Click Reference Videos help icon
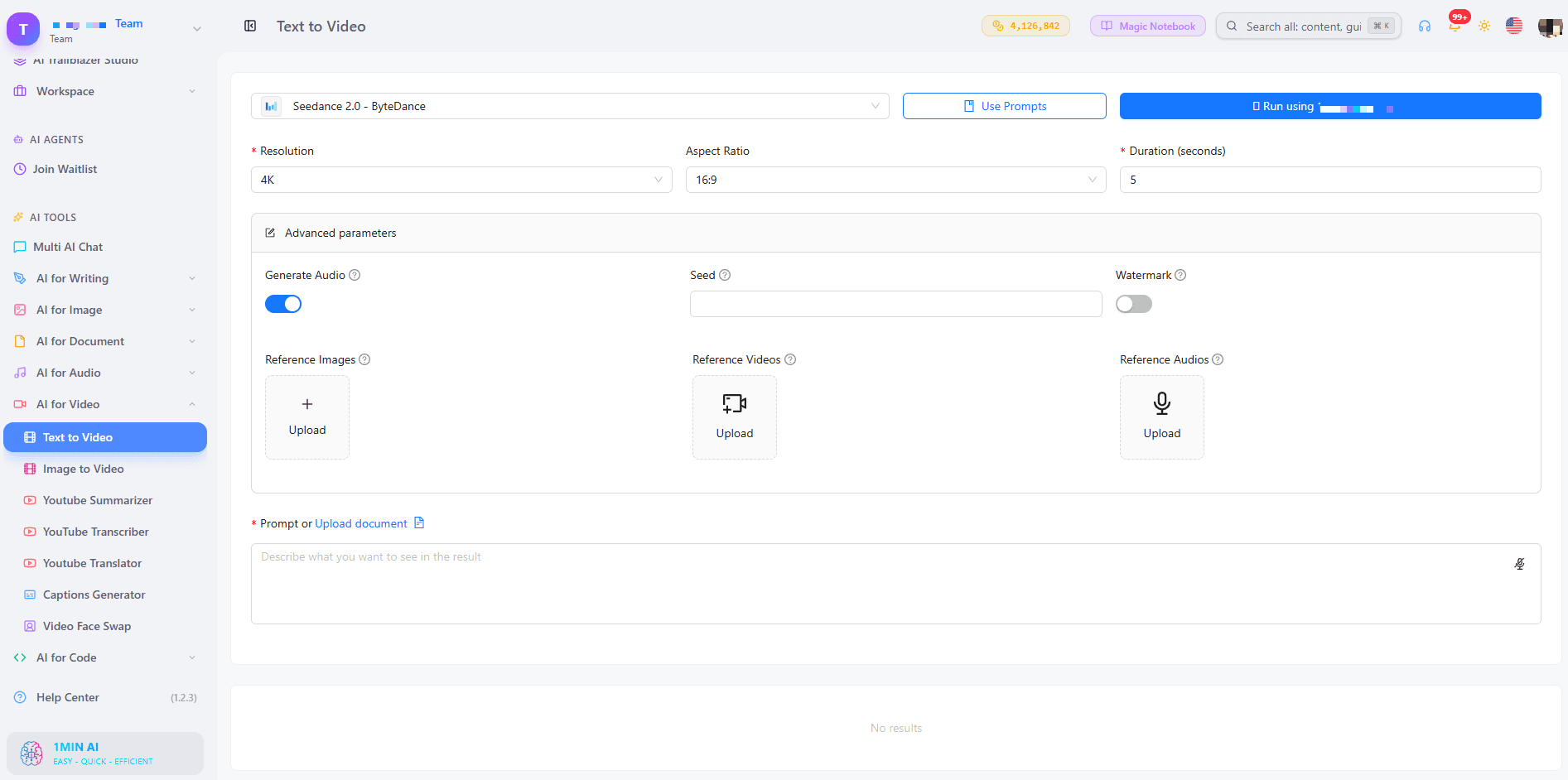Image resolution: width=1568 pixels, height=780 pixels. tap(790, 359)
